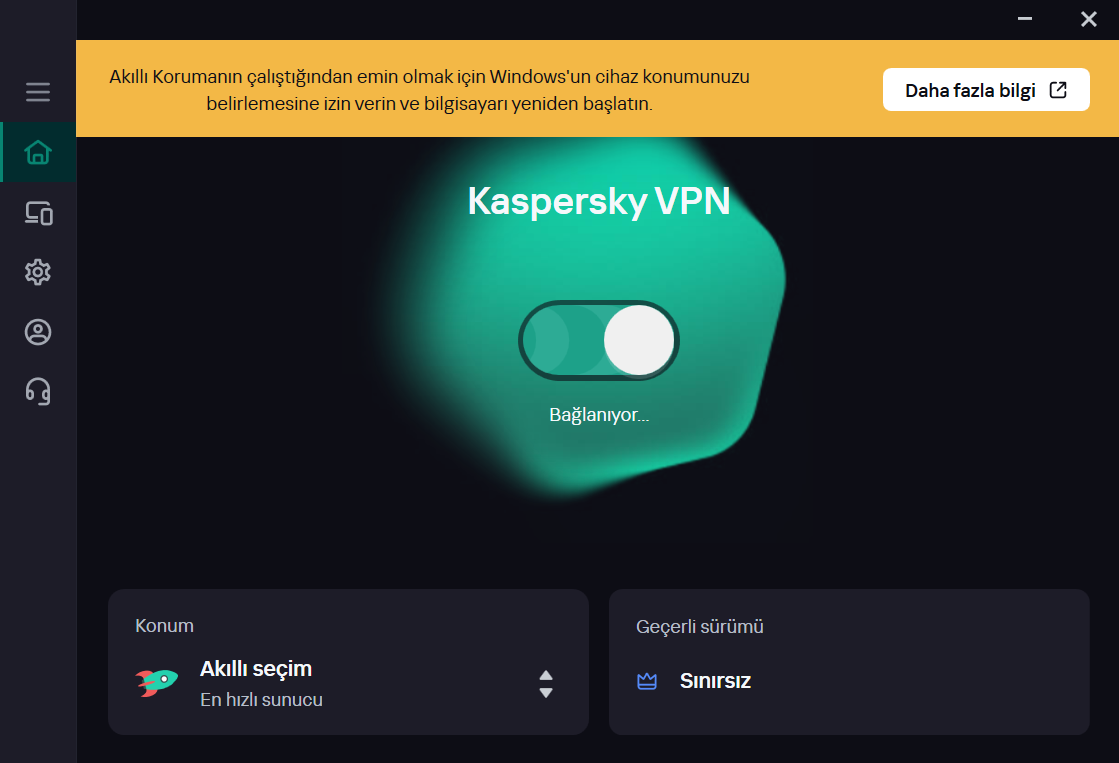
Task: Expand the location selector arrows
Action: point(546,684)
